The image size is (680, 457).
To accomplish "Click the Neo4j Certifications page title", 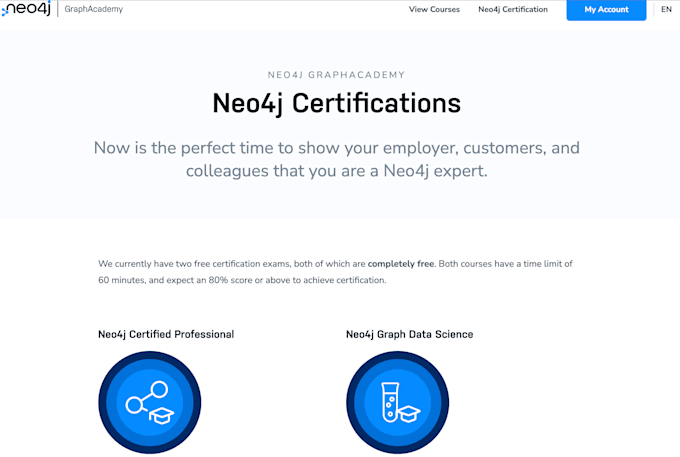I will (337, 103).
